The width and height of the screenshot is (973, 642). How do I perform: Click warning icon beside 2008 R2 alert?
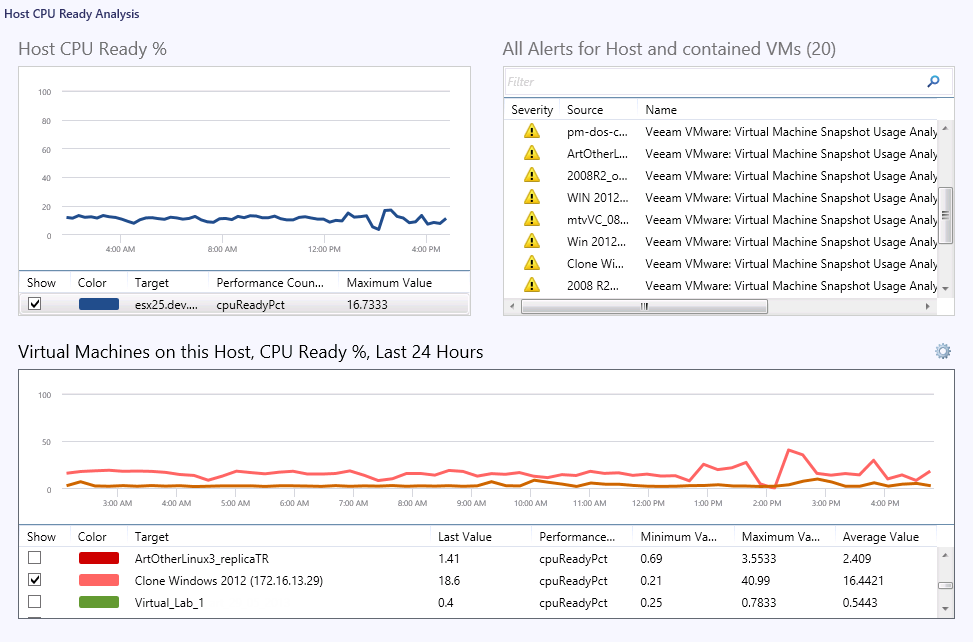coord(532,285)
